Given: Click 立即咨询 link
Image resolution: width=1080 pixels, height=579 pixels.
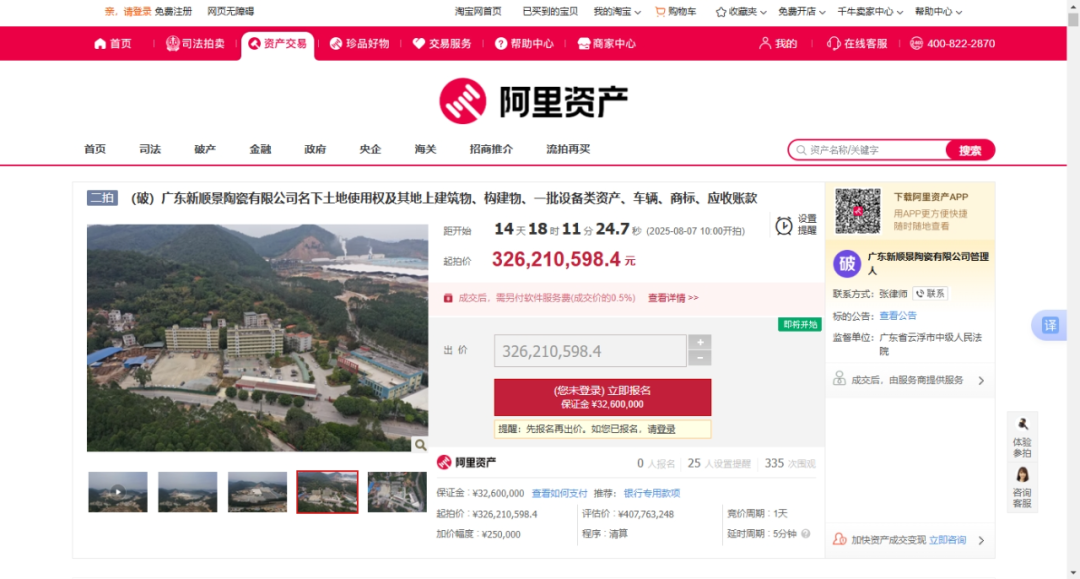Looking at the screenshot, I should click(947, 540).
